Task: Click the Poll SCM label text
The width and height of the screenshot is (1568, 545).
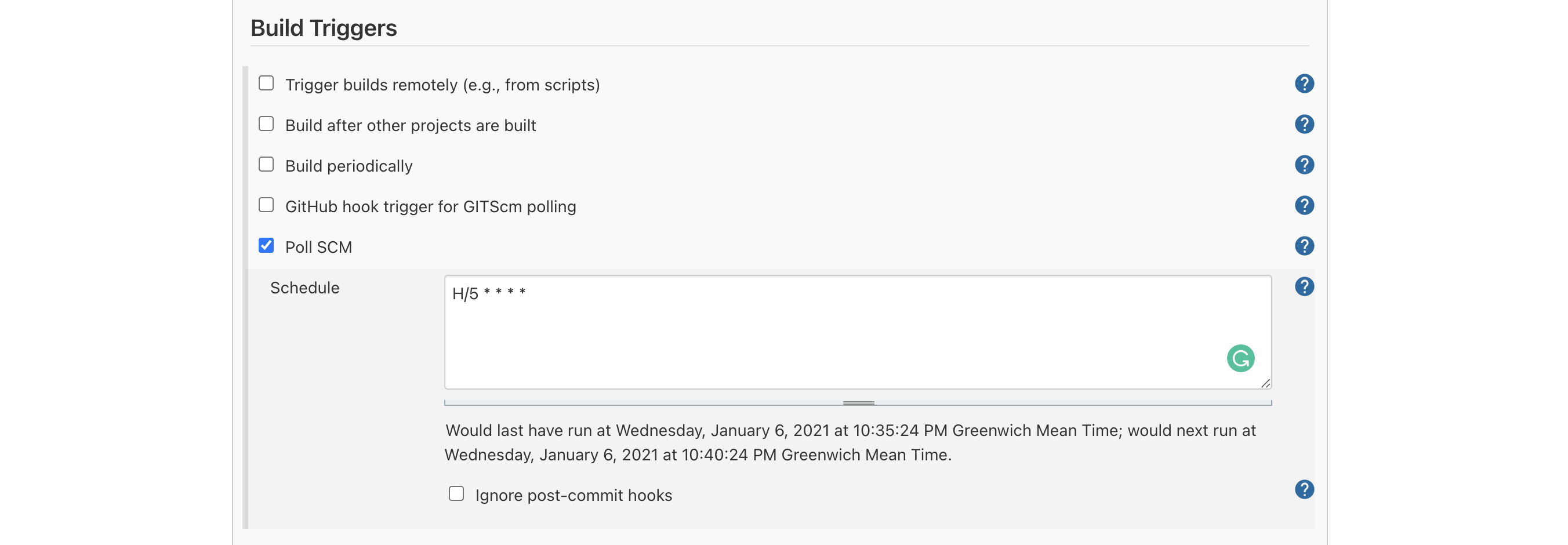Action: point(318,248)
